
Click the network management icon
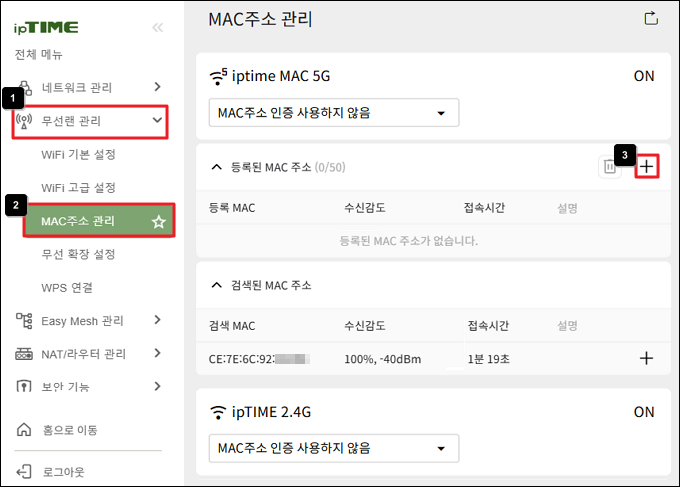click(26, 87)
